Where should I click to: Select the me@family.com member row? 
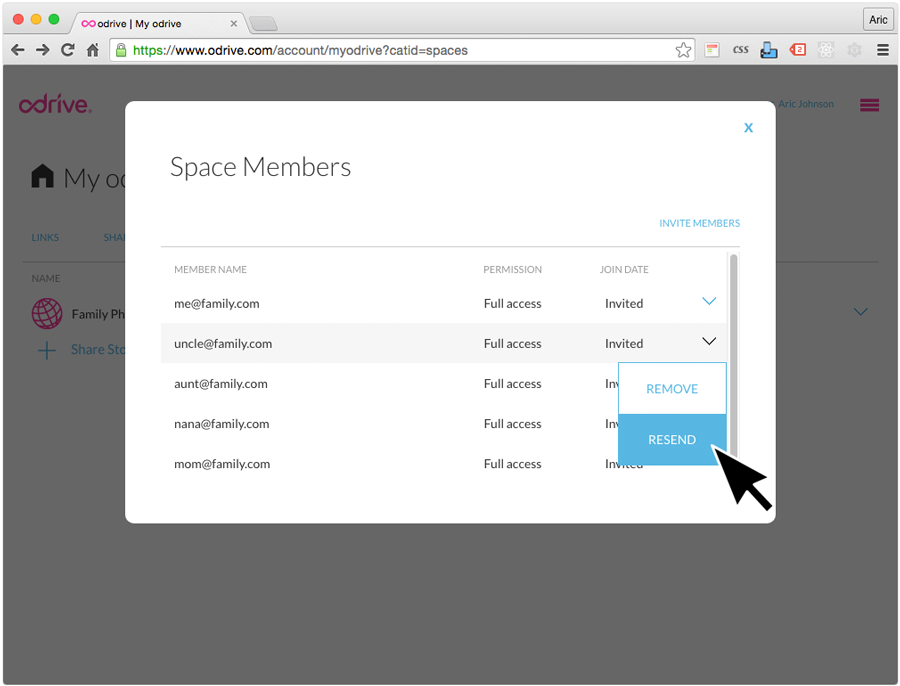pos(444,303)
